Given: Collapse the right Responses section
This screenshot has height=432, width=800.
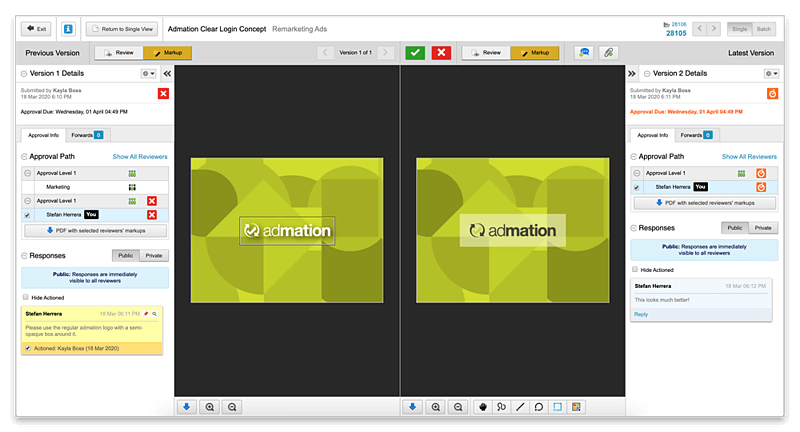Looking at the screenshot, I should (634, 228).
